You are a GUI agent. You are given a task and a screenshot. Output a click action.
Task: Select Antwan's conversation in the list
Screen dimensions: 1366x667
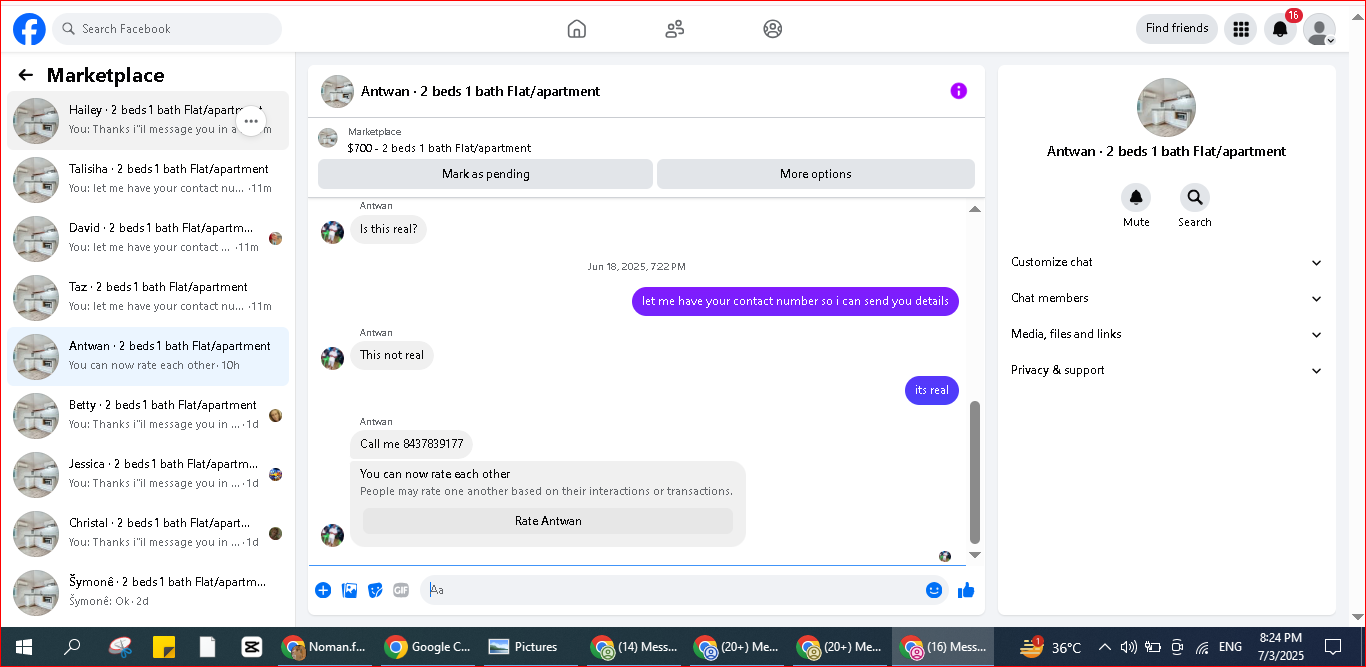pos(148,356)
